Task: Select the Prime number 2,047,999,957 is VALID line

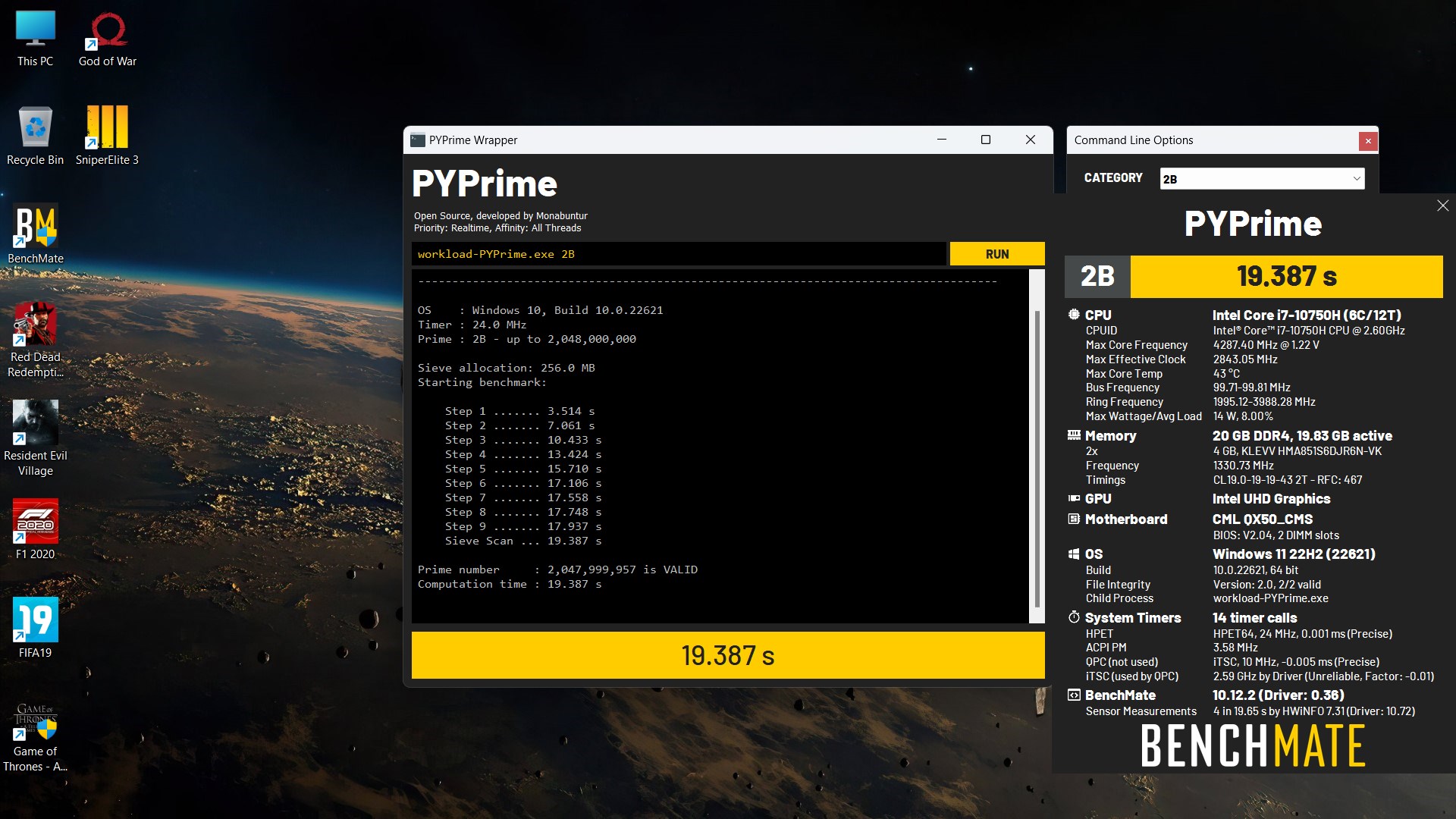Action: coord(557,570)
